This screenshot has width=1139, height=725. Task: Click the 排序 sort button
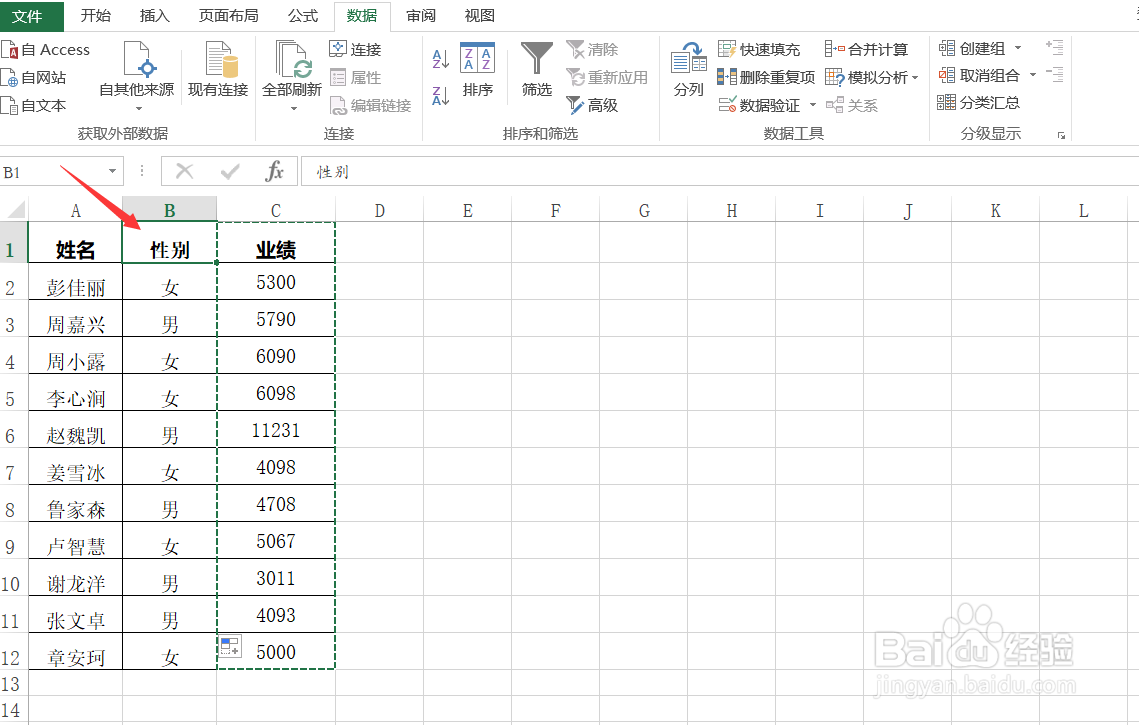click(477, 70)
